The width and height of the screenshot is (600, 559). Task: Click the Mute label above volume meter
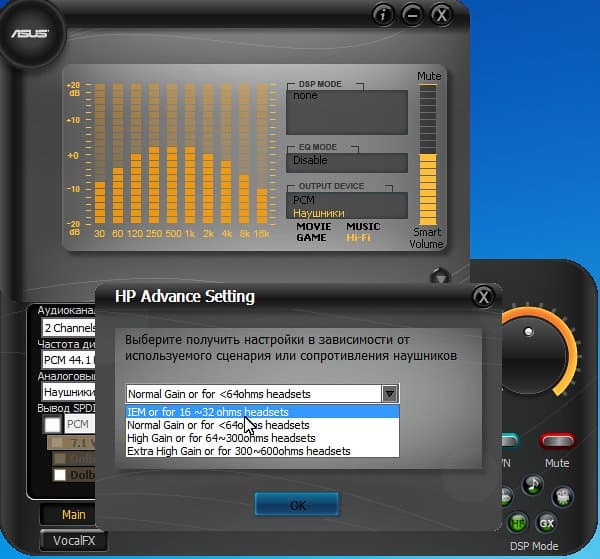(x=429, y=76)
